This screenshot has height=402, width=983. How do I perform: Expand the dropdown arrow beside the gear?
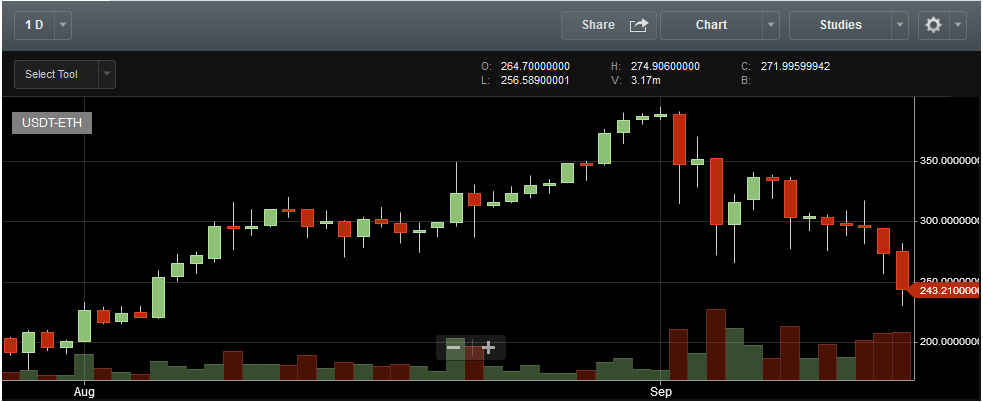[x=958, y=25]
